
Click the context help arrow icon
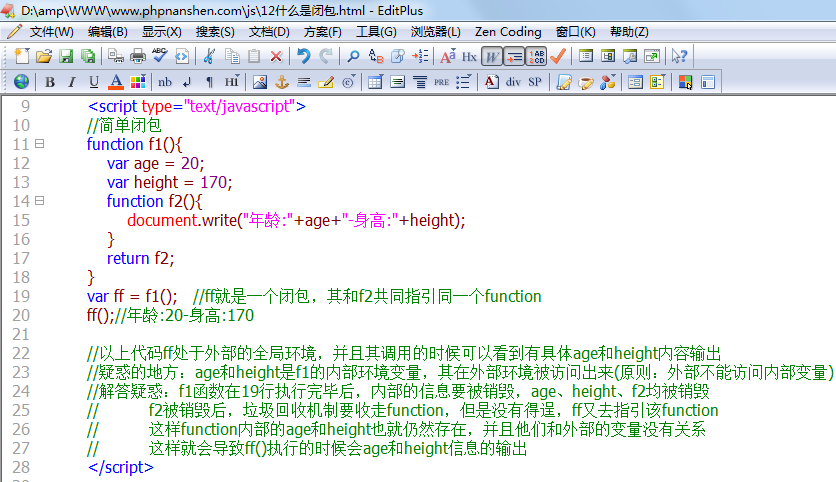(679, 56)
